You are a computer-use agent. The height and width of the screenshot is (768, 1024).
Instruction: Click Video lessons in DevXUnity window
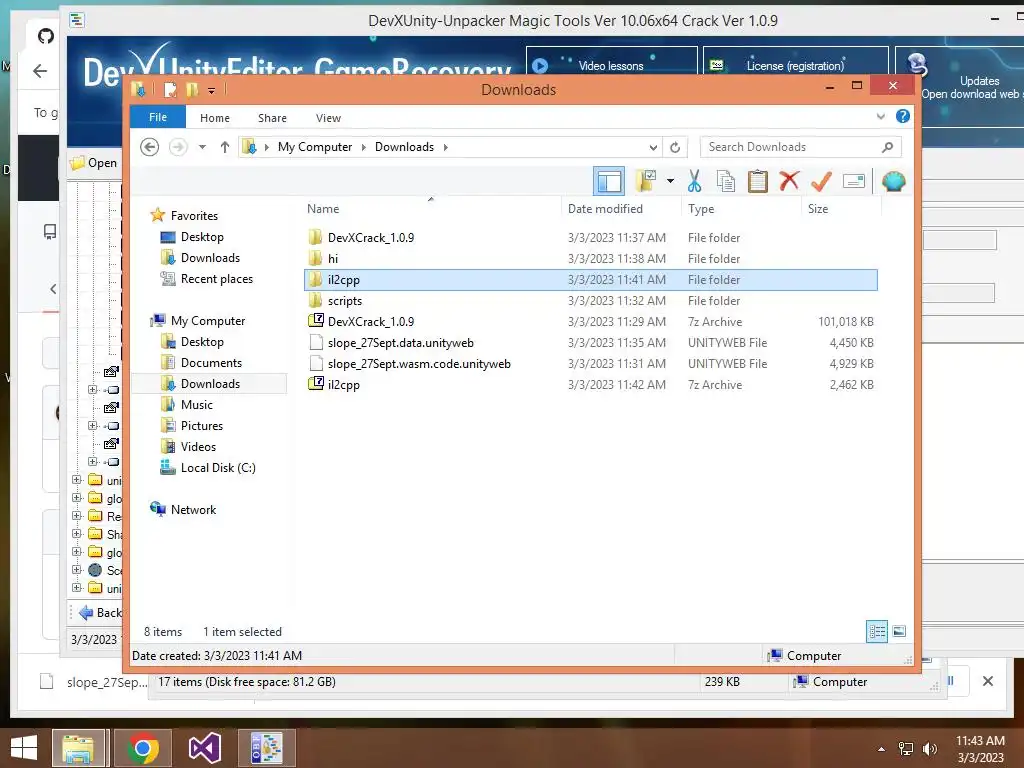tap(611, 65)
